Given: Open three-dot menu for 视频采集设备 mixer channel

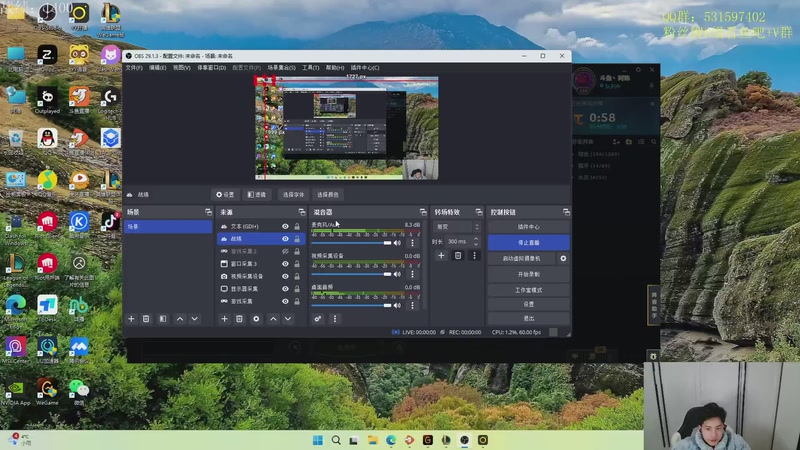Looking at the screenshot, I should [x=412, y=274].
